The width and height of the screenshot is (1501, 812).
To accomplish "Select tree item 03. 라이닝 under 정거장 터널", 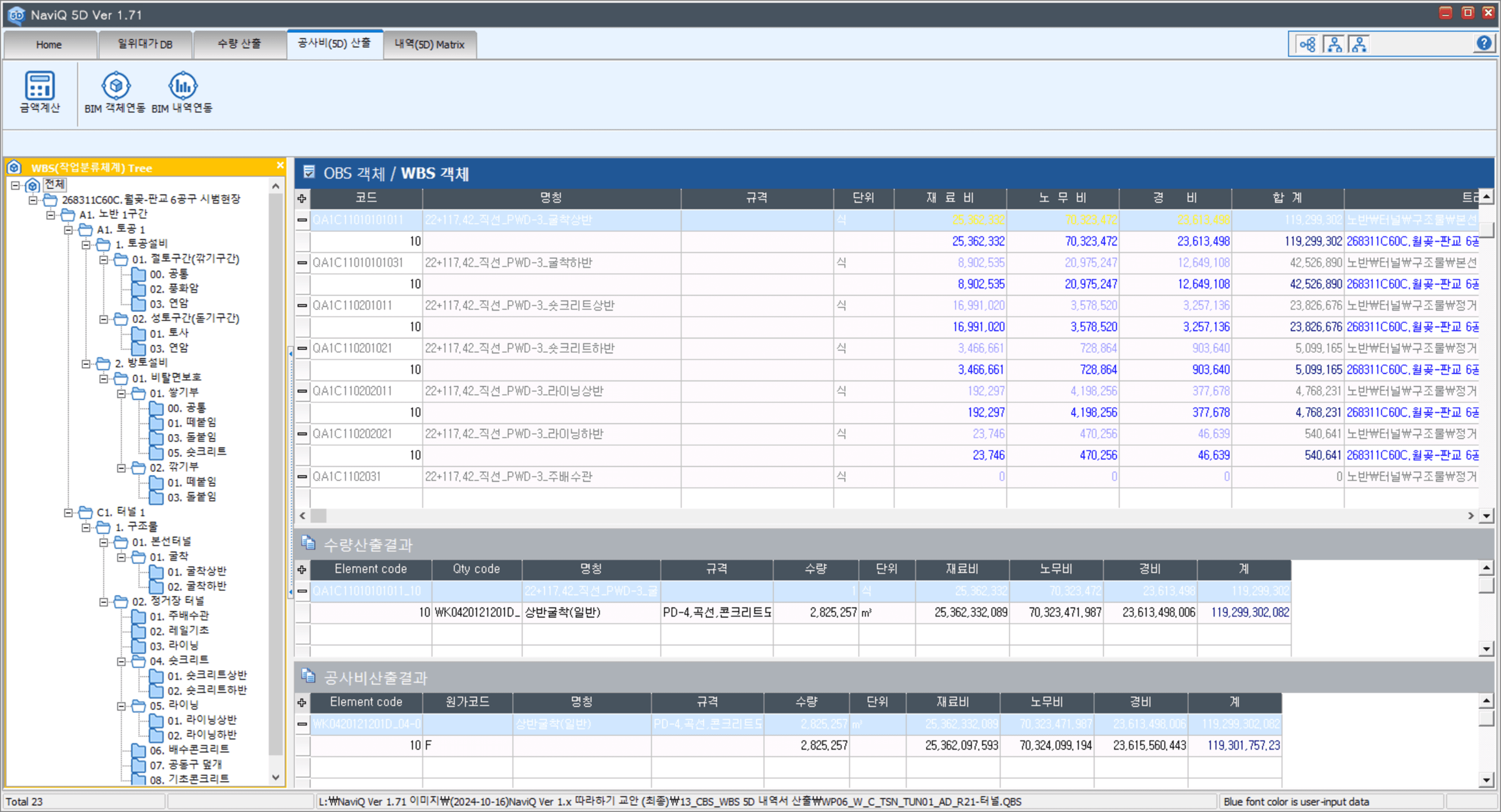I will [x=174, y=645].
